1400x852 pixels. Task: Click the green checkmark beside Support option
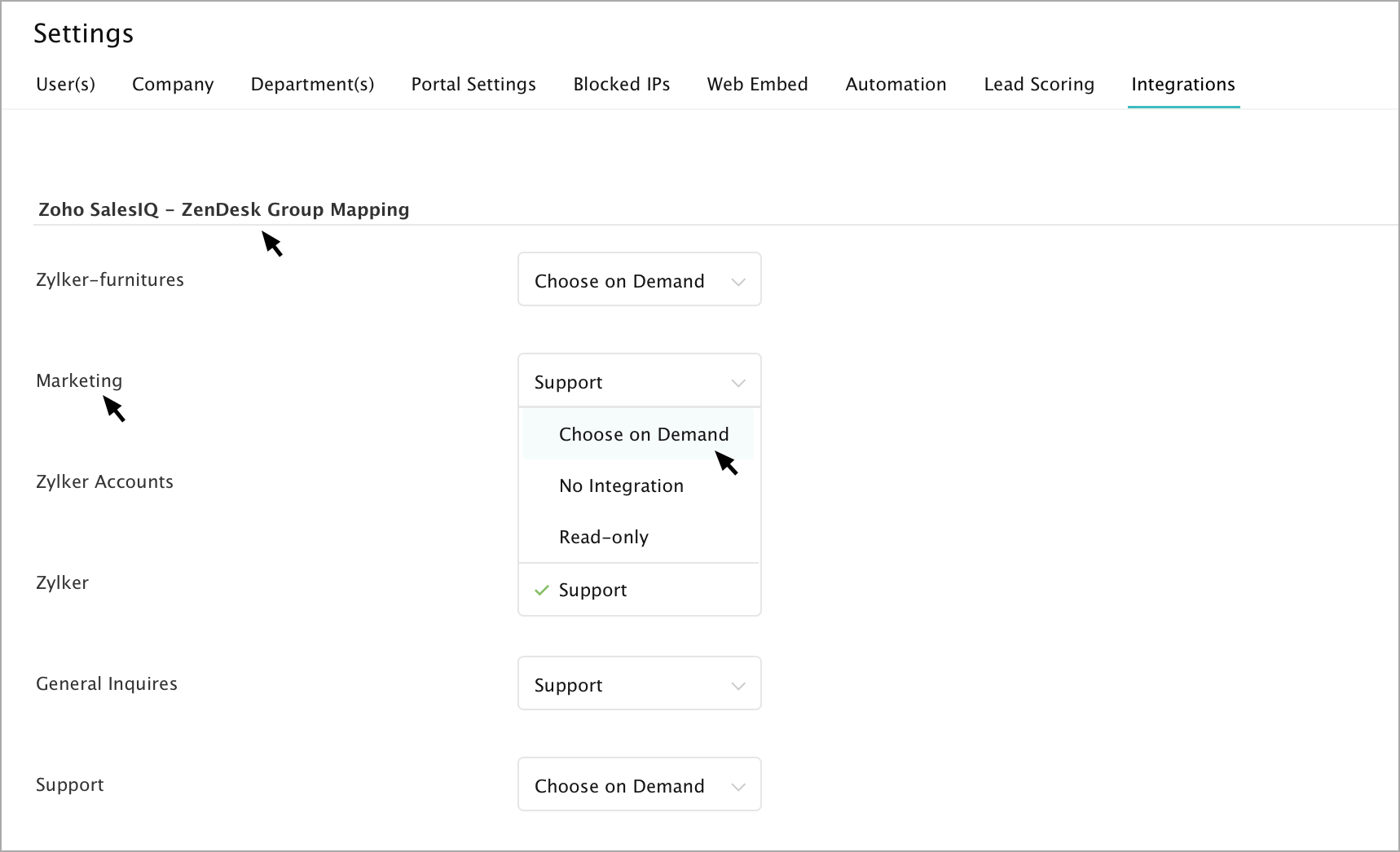tap(540, 590)
